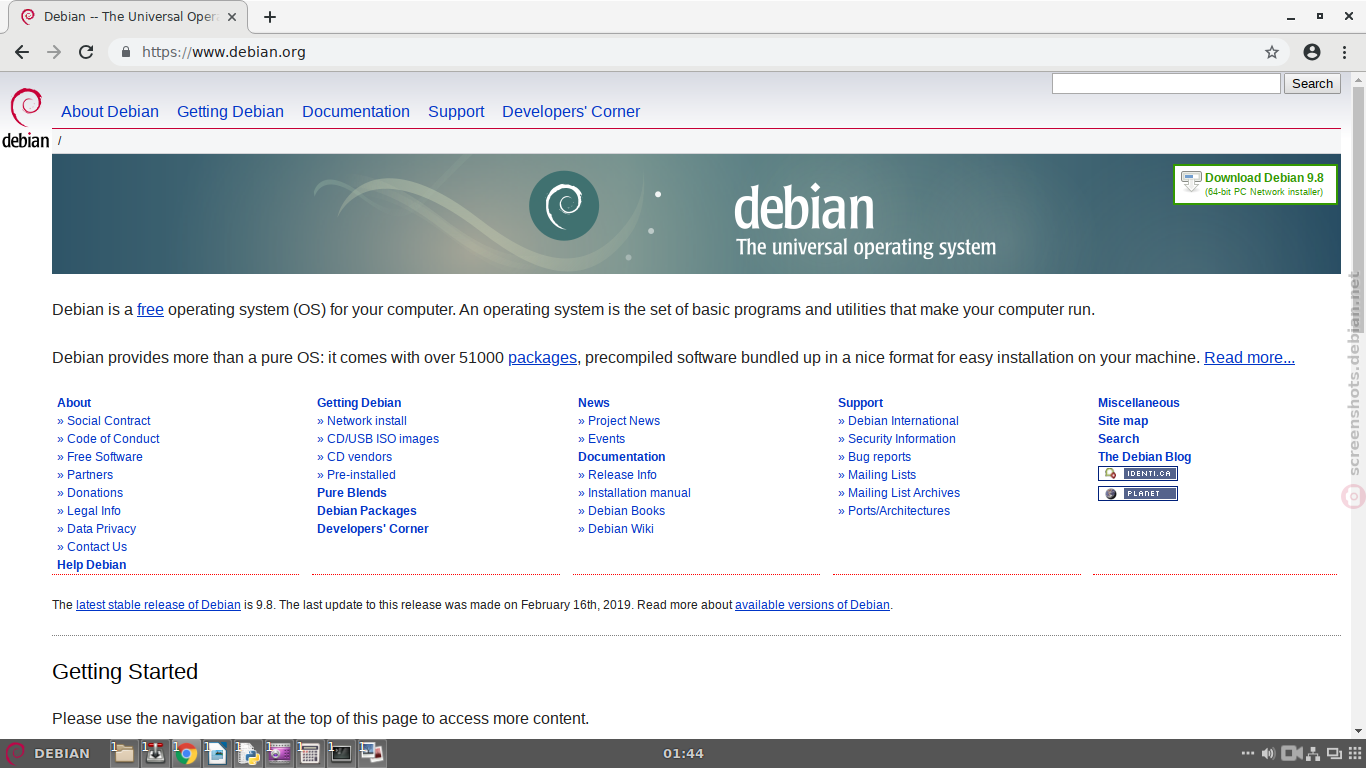
Task: Open 'available versions of Debian' link
Action: point(812,605)
